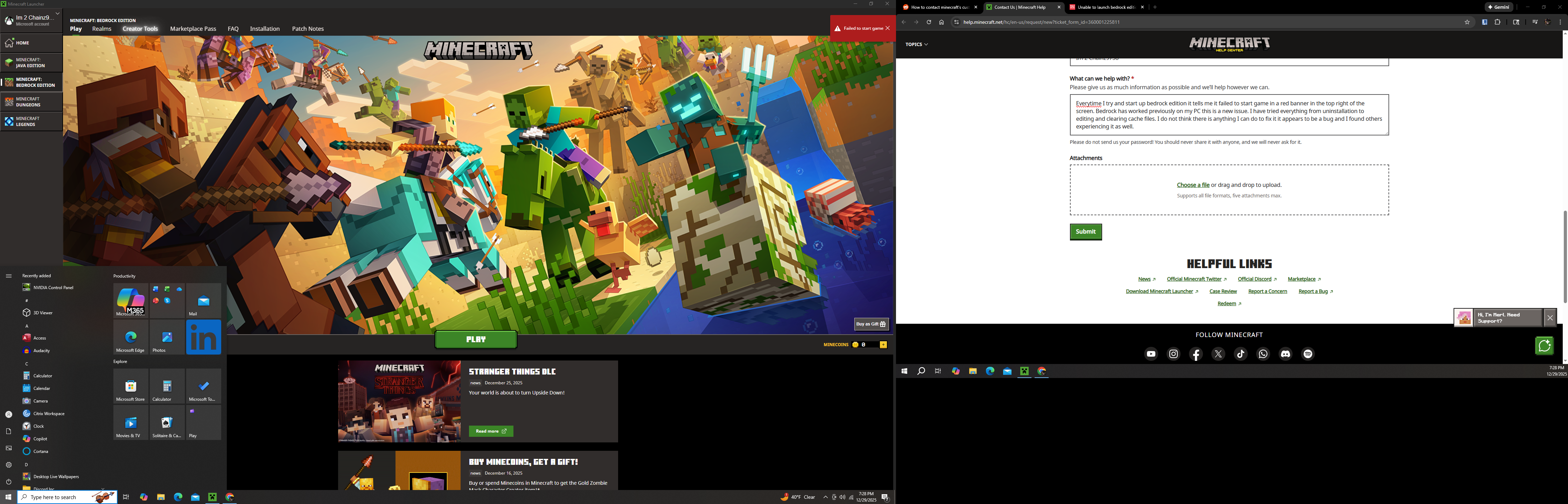This screenshot has width=1568, height=504.
Task: Click browser reload page icon
Action: [x=929, y=22]
